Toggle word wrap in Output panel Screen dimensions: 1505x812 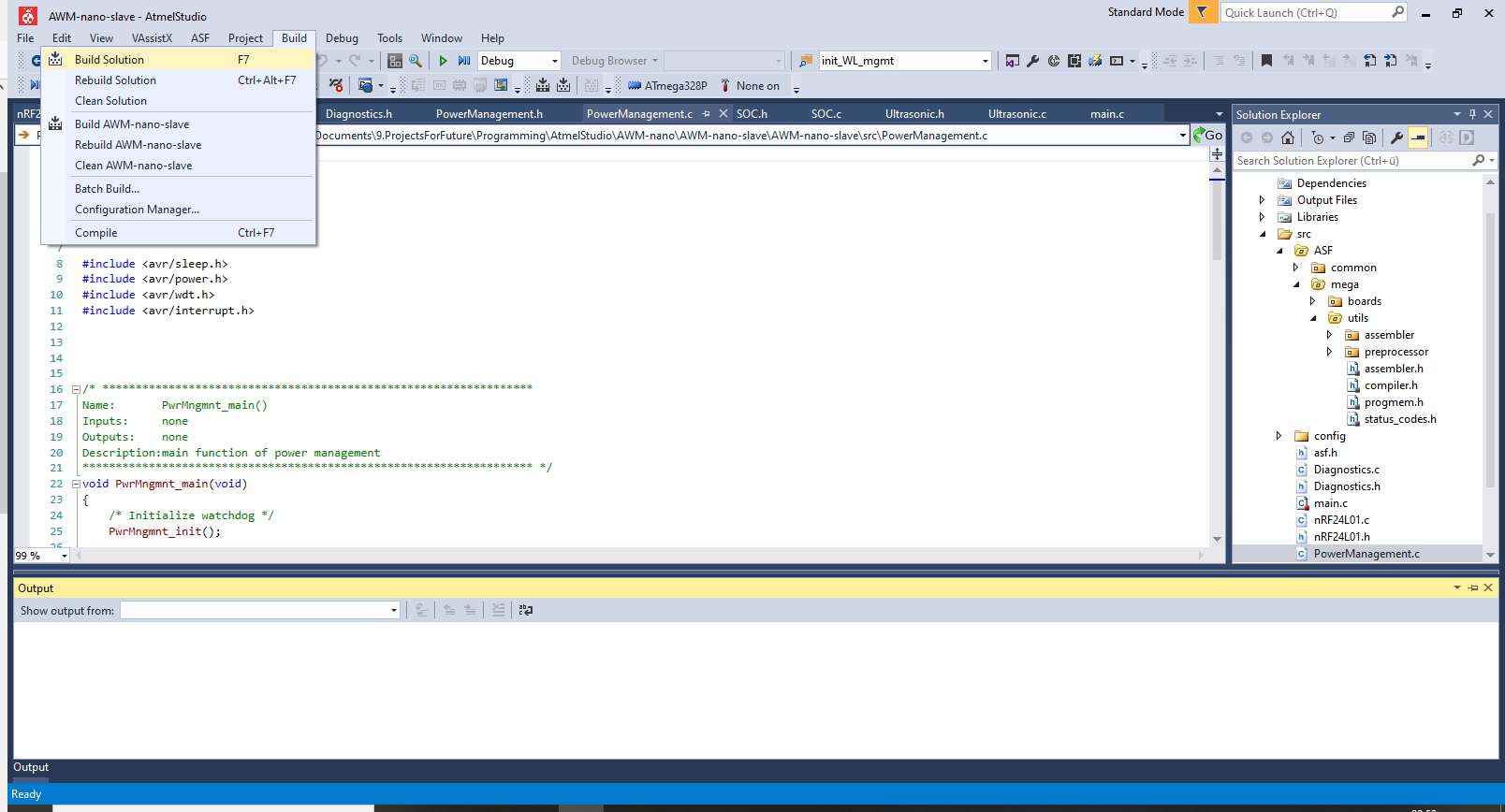[526, 610]
